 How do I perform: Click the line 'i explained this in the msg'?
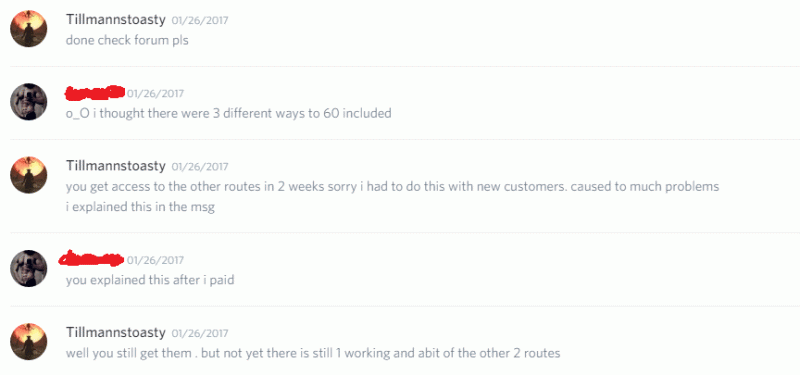(x=140, y=208)
